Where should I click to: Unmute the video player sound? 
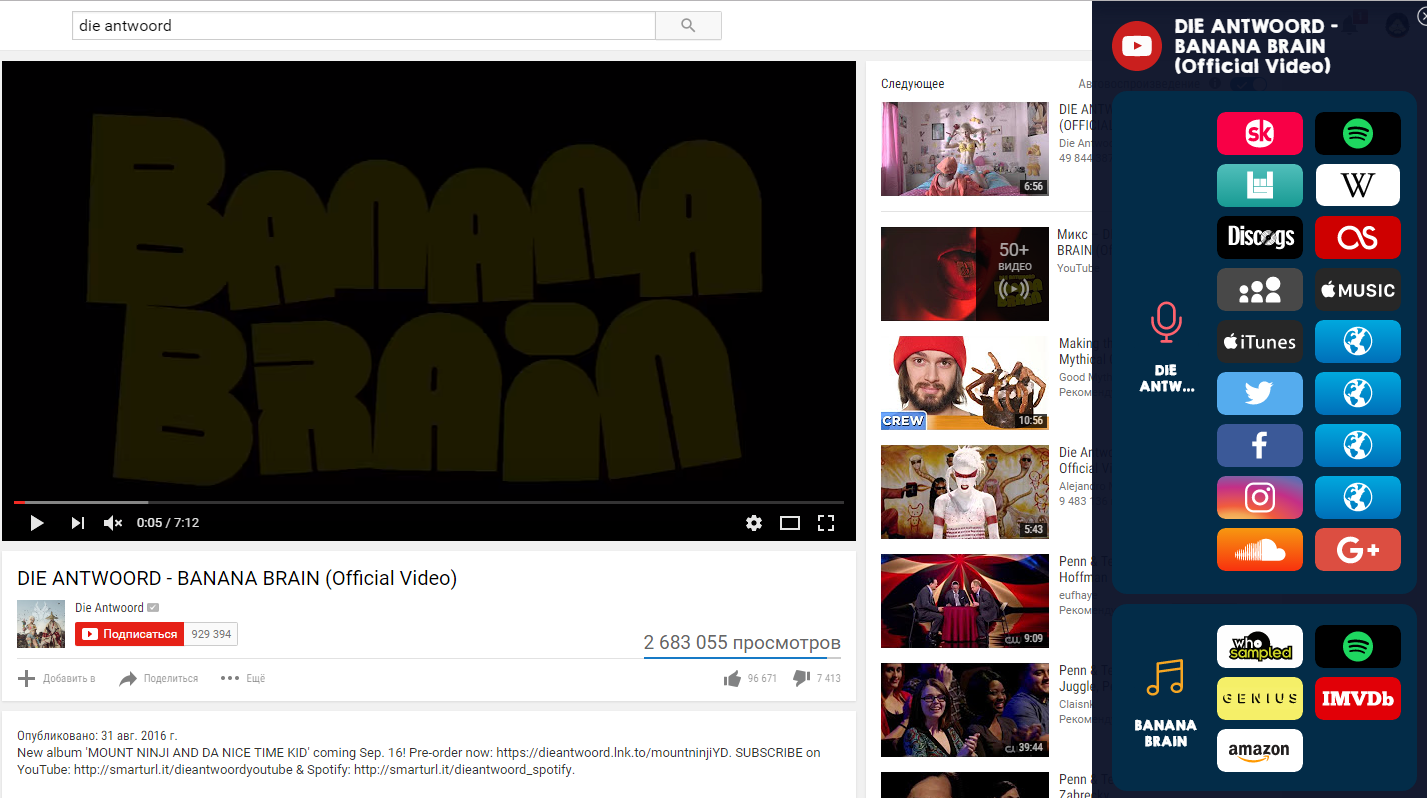click(113, 522)
